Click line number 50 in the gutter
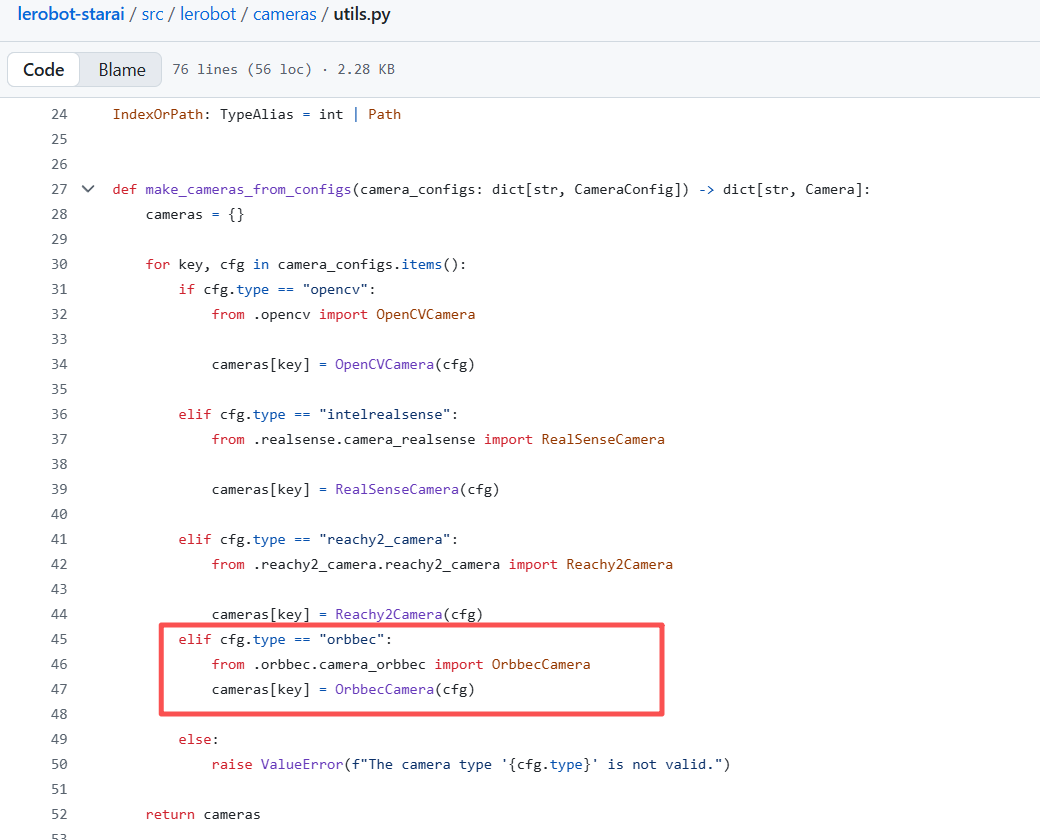This screenshot has width=1040, height=840. point(58,764)
